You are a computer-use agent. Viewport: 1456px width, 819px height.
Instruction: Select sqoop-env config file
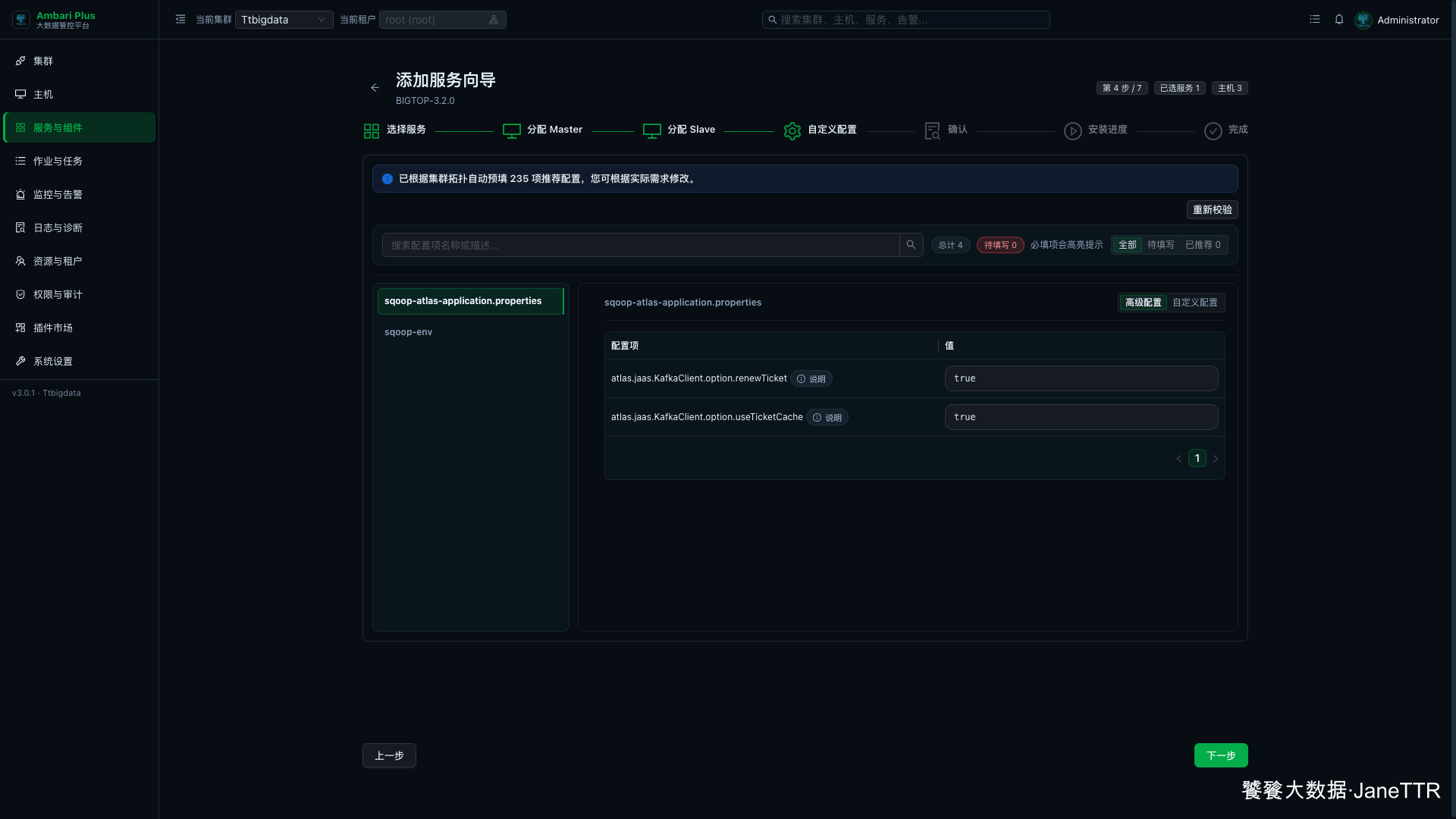coord(470,332)
